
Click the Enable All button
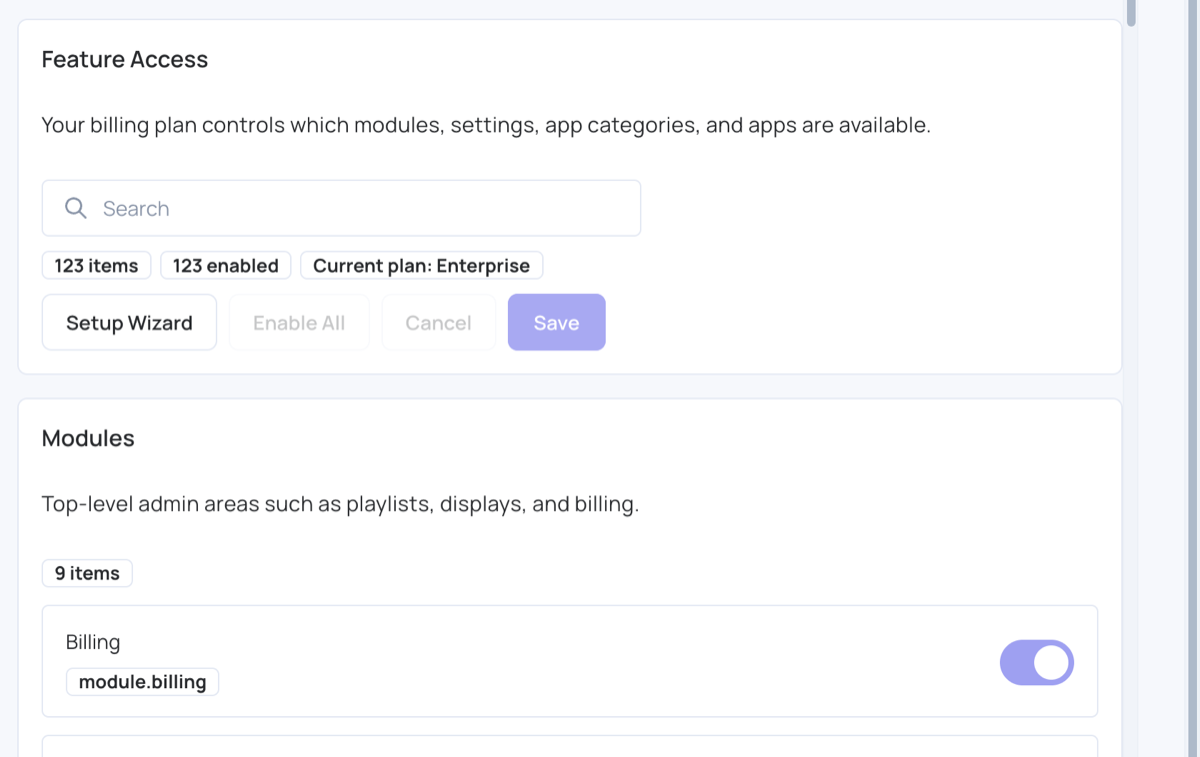[x=299, y=322]
